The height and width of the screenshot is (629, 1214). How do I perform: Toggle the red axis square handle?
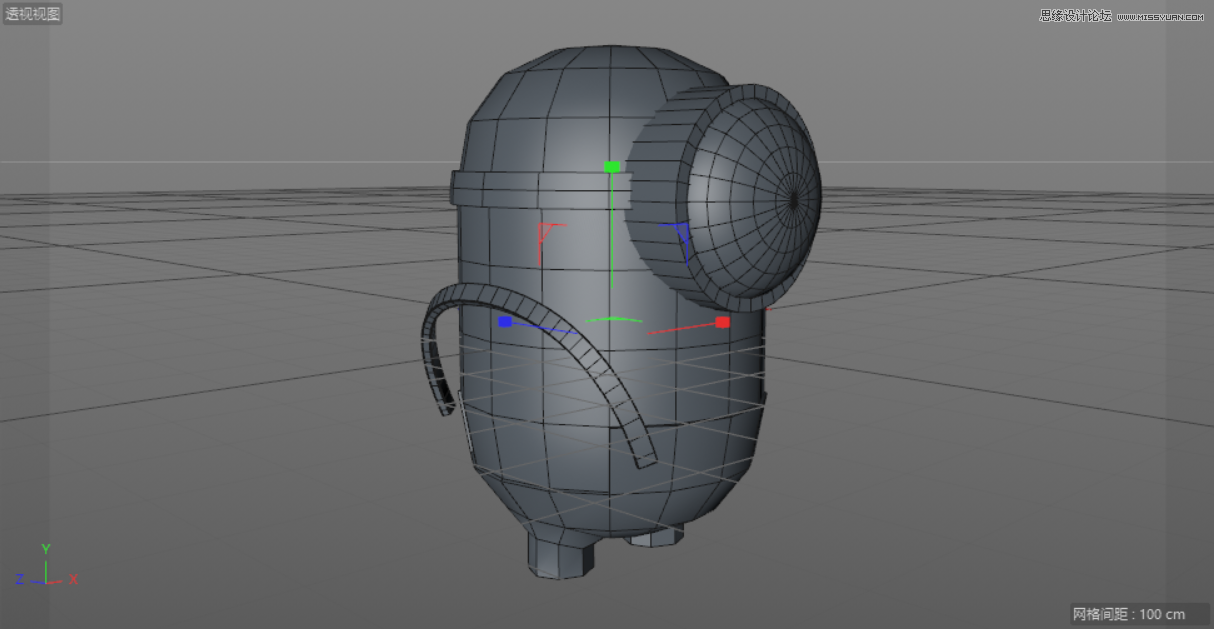coord(722,322)
